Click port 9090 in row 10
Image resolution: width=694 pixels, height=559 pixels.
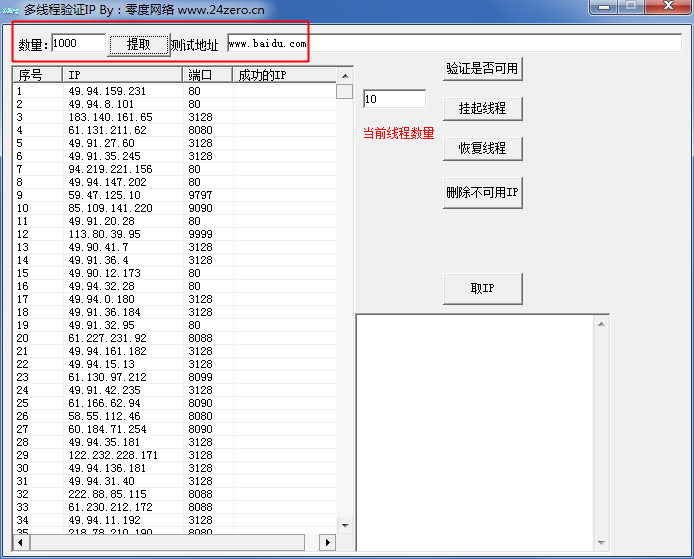200,208
